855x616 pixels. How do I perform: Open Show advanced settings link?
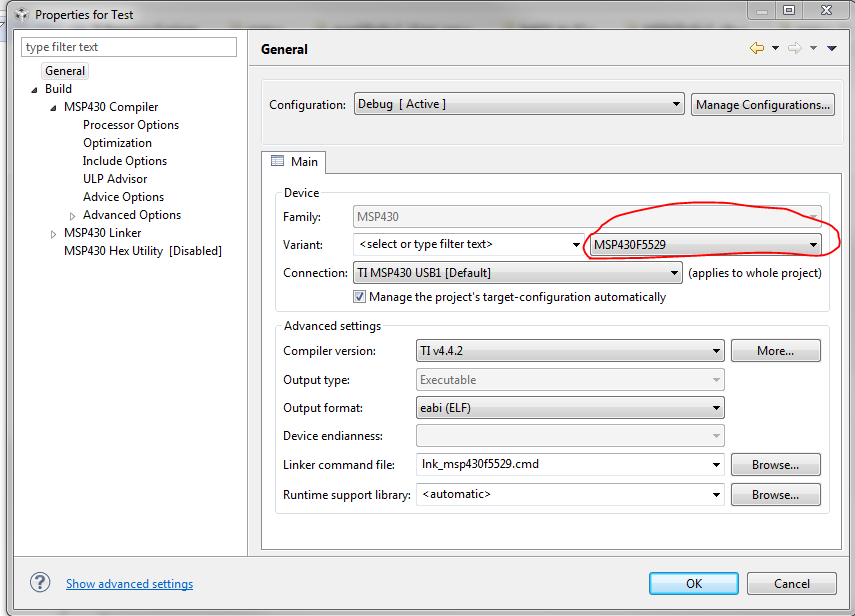129,584
